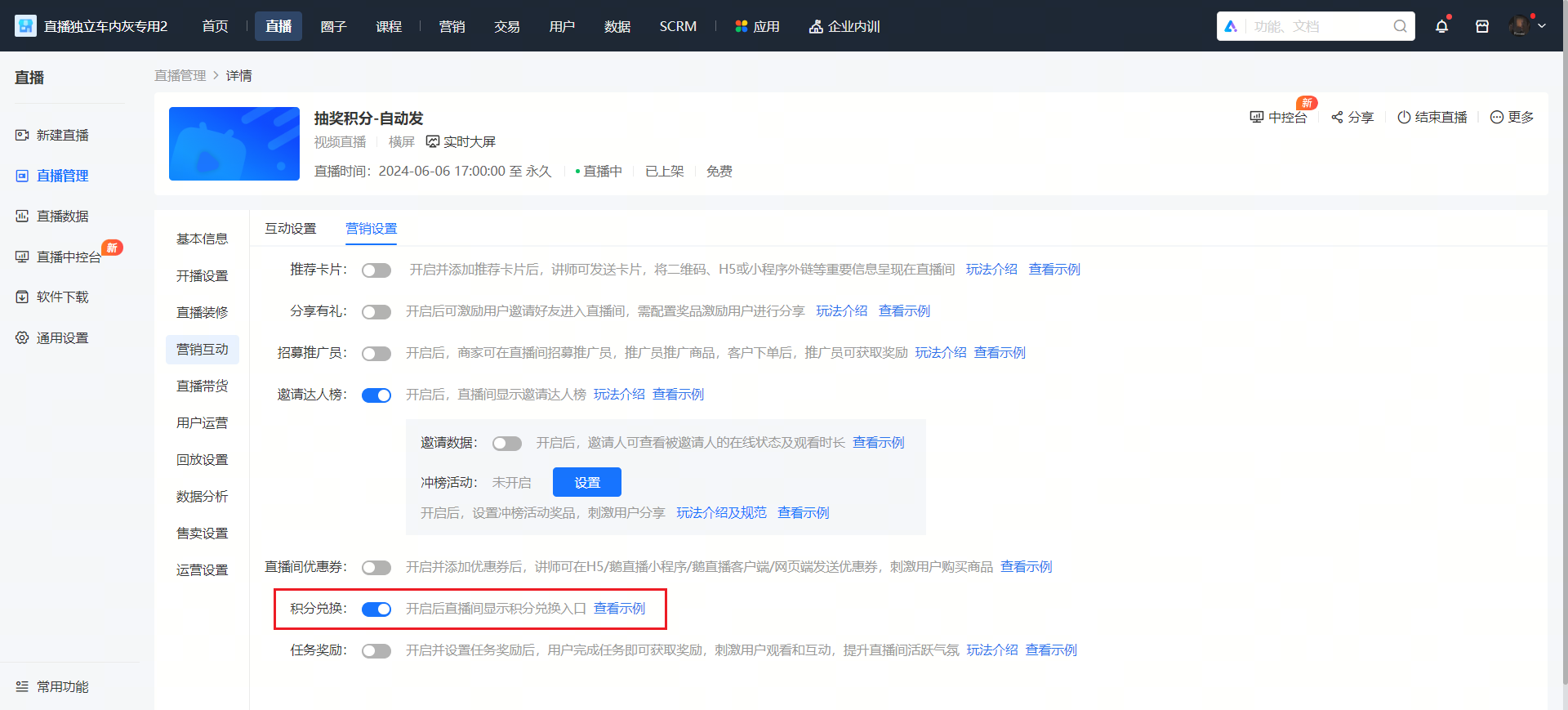This screenshot has width=1568, height=710.
Task: Open the notification bell icon
Action: coord(1441,26)
